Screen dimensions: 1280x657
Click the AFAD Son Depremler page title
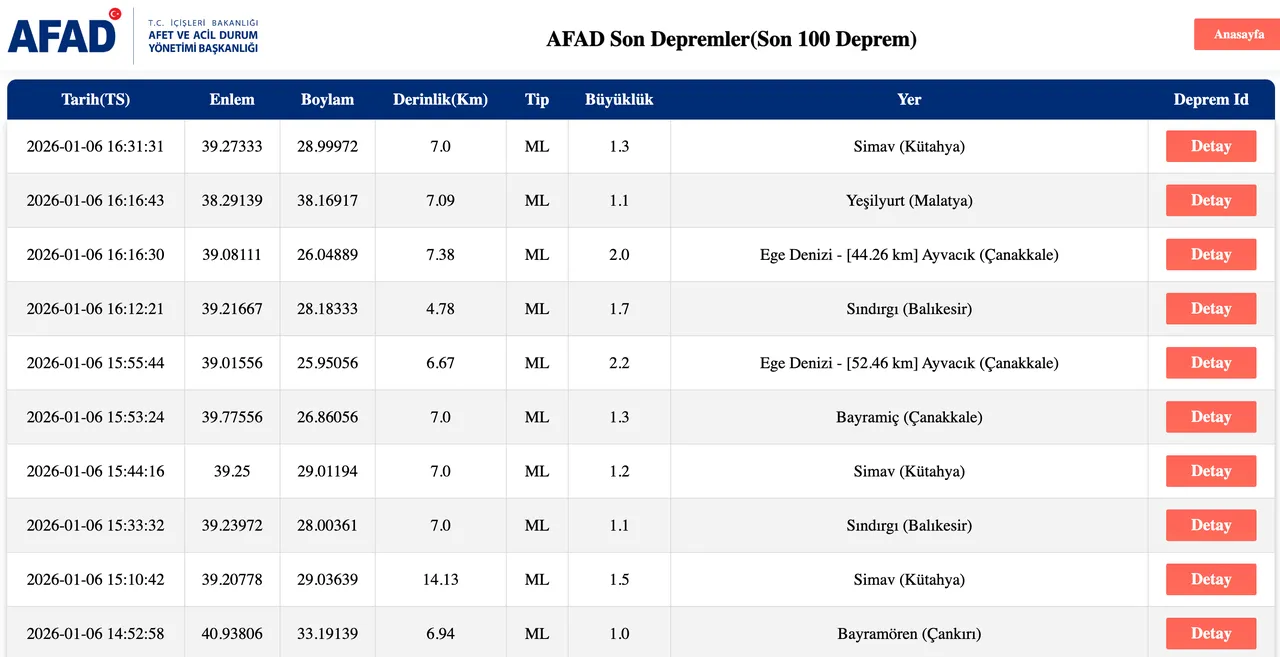coord(732,39)
